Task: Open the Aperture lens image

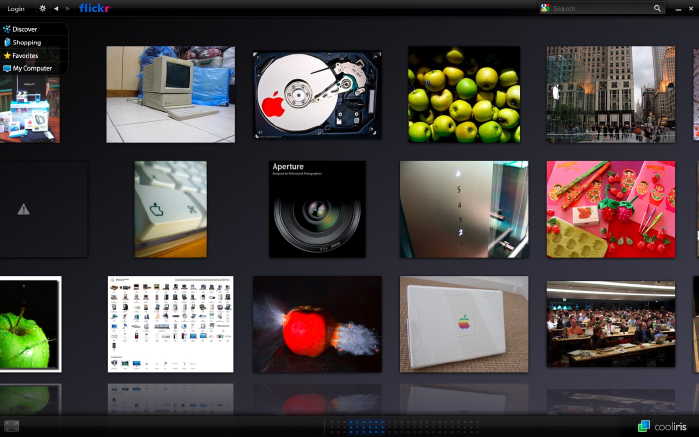Action: click(x=317, y=209)
